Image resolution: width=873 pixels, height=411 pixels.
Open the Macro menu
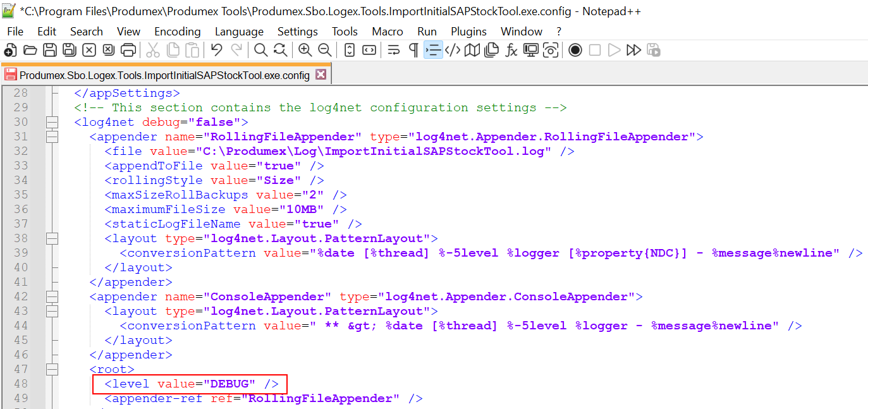[x=387, y=31]
